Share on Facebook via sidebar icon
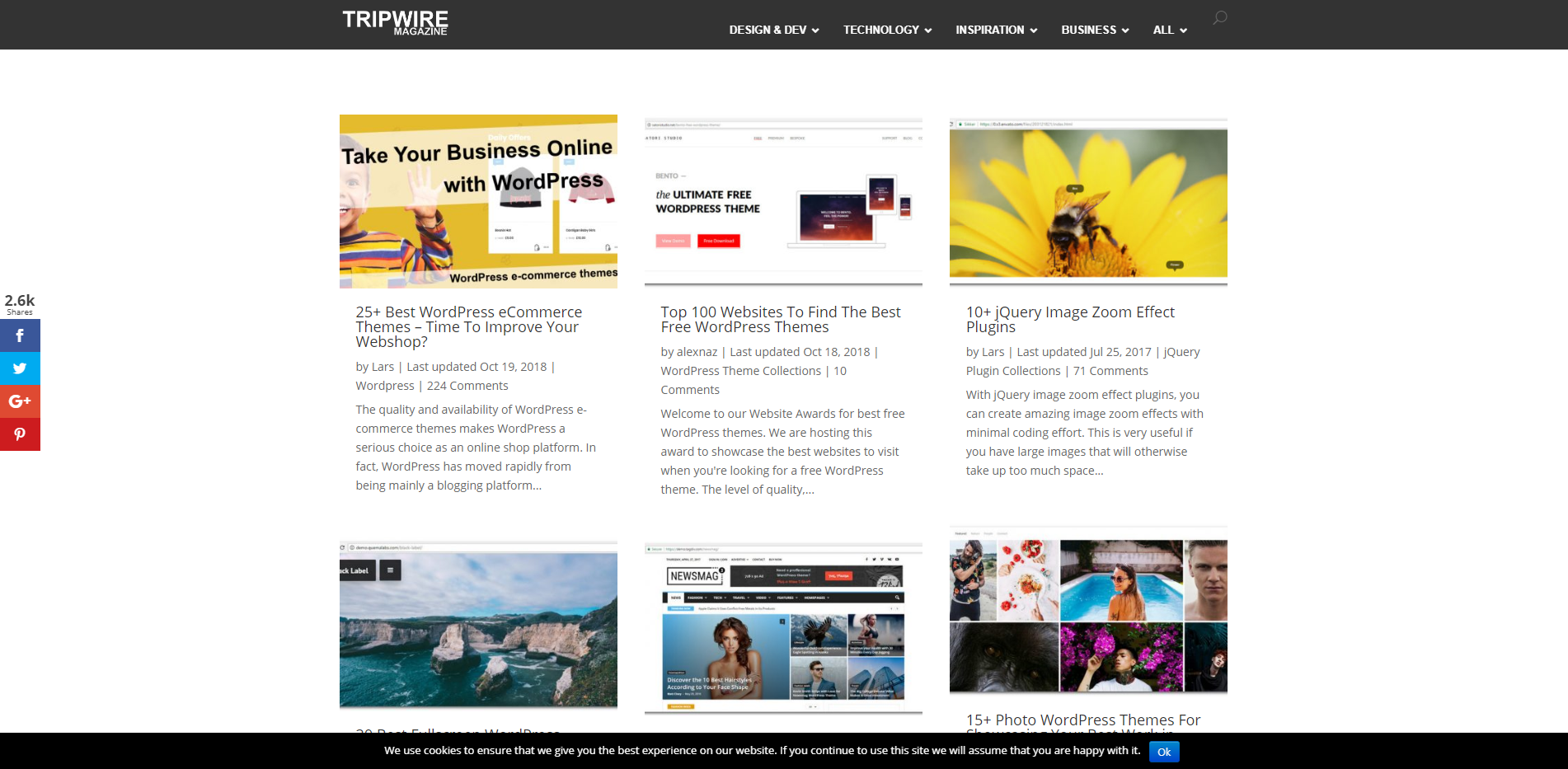This screenshot has width=1568, height=769. tap(20, 335)
